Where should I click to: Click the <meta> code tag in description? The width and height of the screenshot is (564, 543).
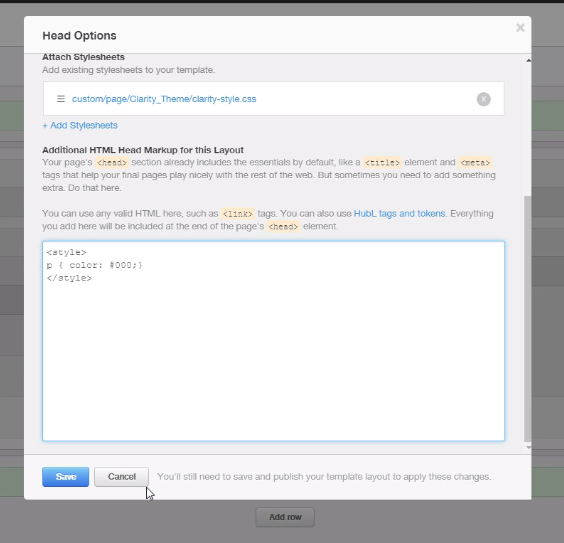pyautogui.click(x=475, y=163)
